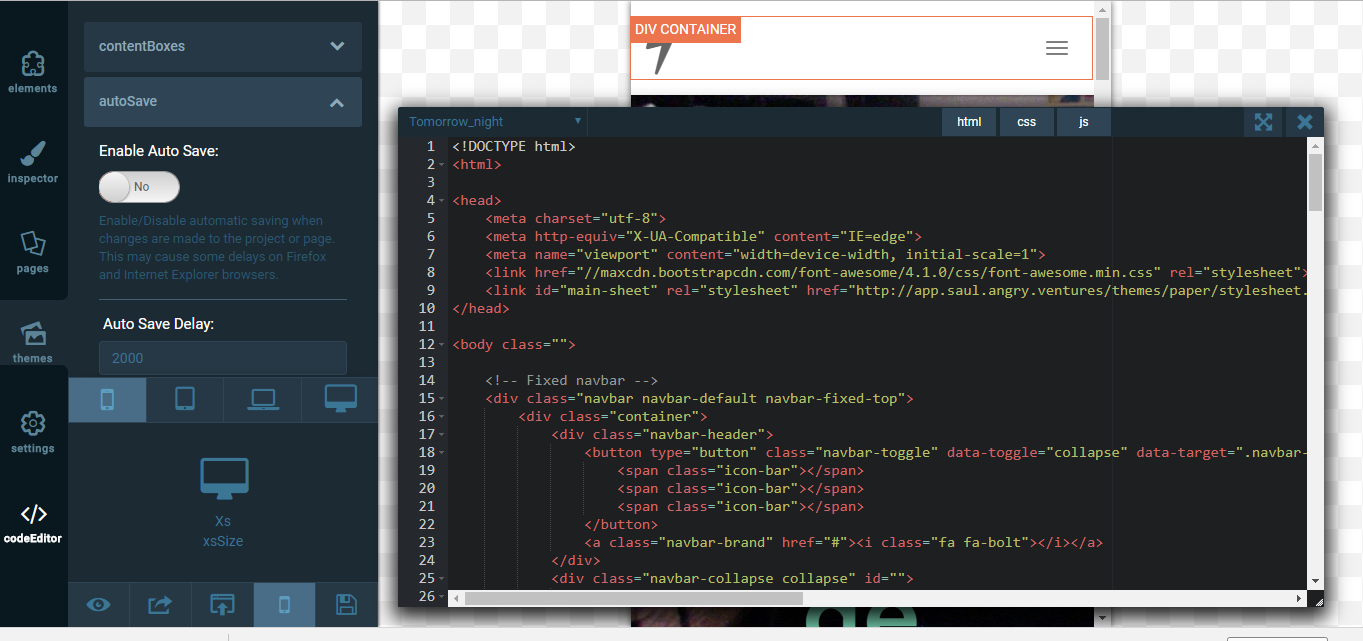Click the fullscreen expand icon in code editor
Screen dimensions: 1363x641
1264,122
